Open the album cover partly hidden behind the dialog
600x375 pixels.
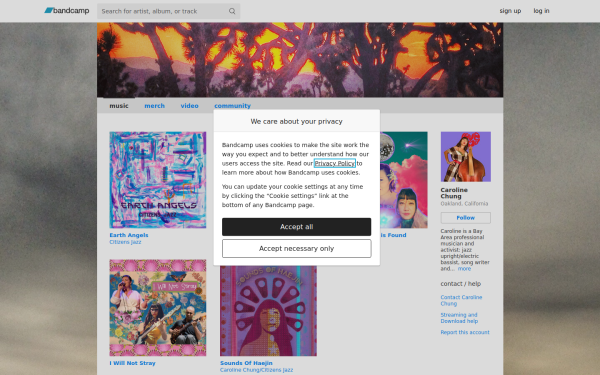pyautogui.click(x=404, y=180)
